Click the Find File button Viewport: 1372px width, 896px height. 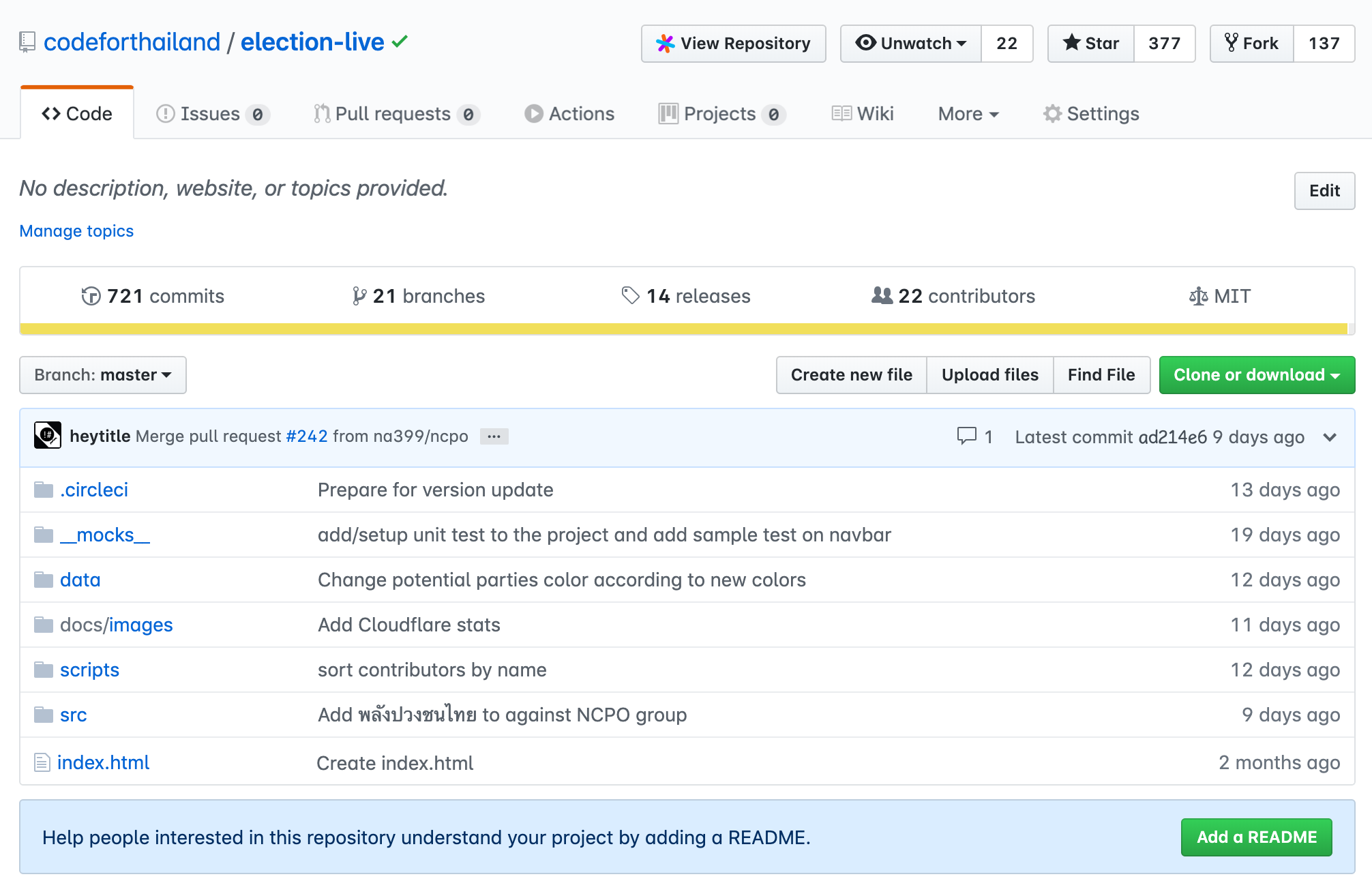(x=1101, y=375)
